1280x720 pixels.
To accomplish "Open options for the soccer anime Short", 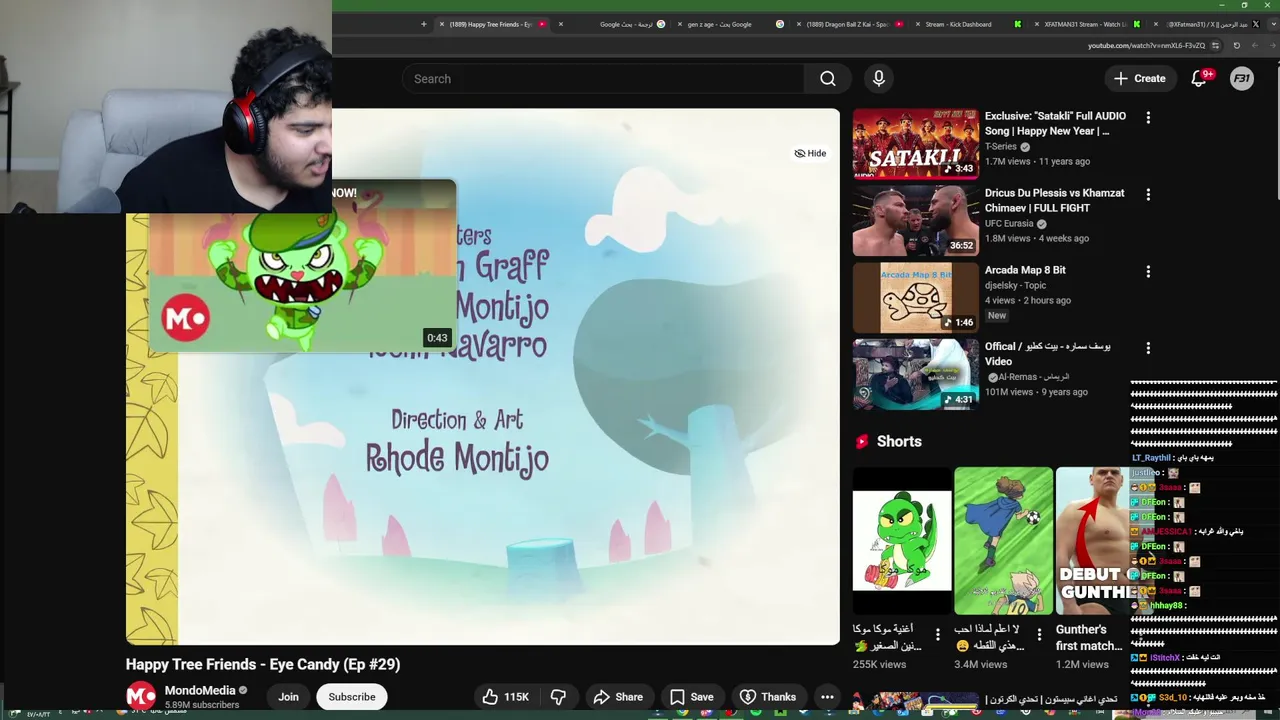I will pos(1039,634).
